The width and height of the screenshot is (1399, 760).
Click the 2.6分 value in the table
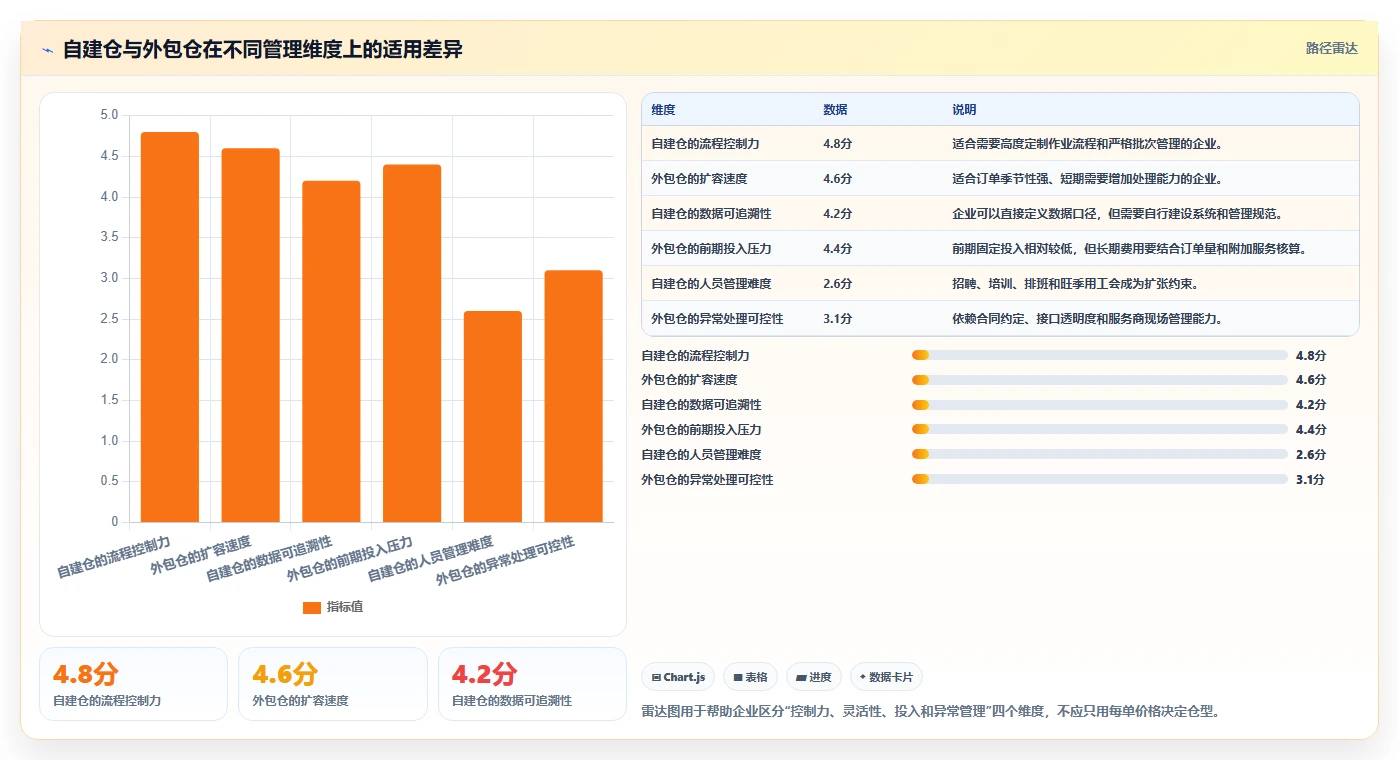pos(837,284)
